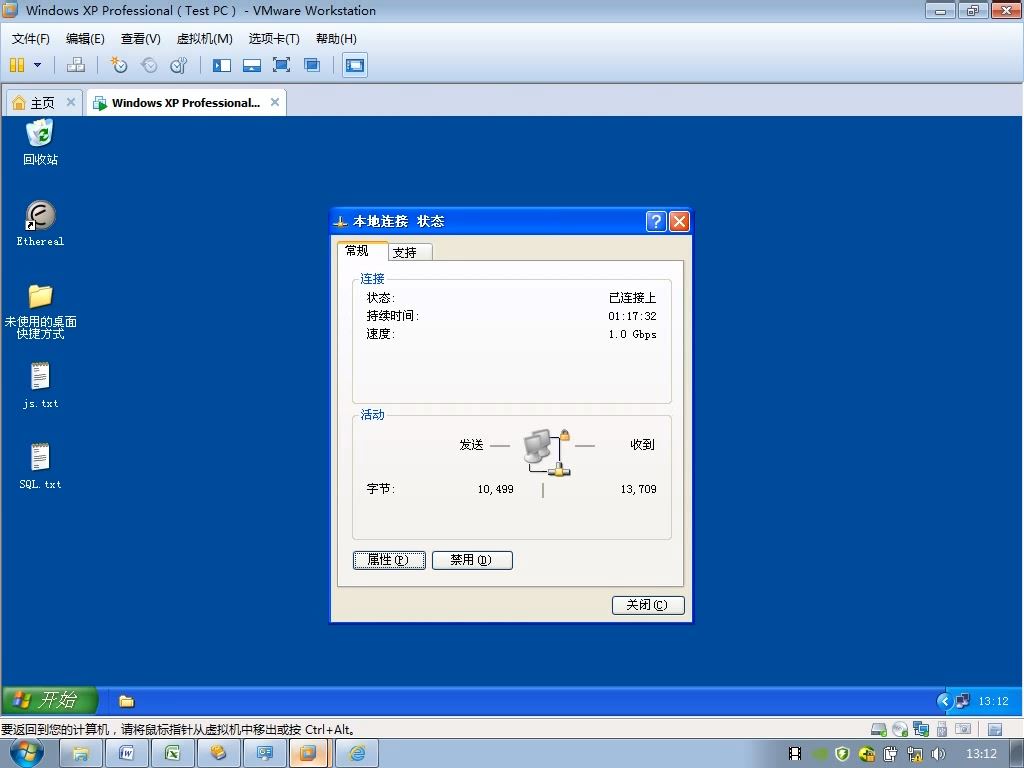This screenshot has height=768, width=1024.
Task: Click the VMware camera/sound device status icon
Action: (963, 729)
